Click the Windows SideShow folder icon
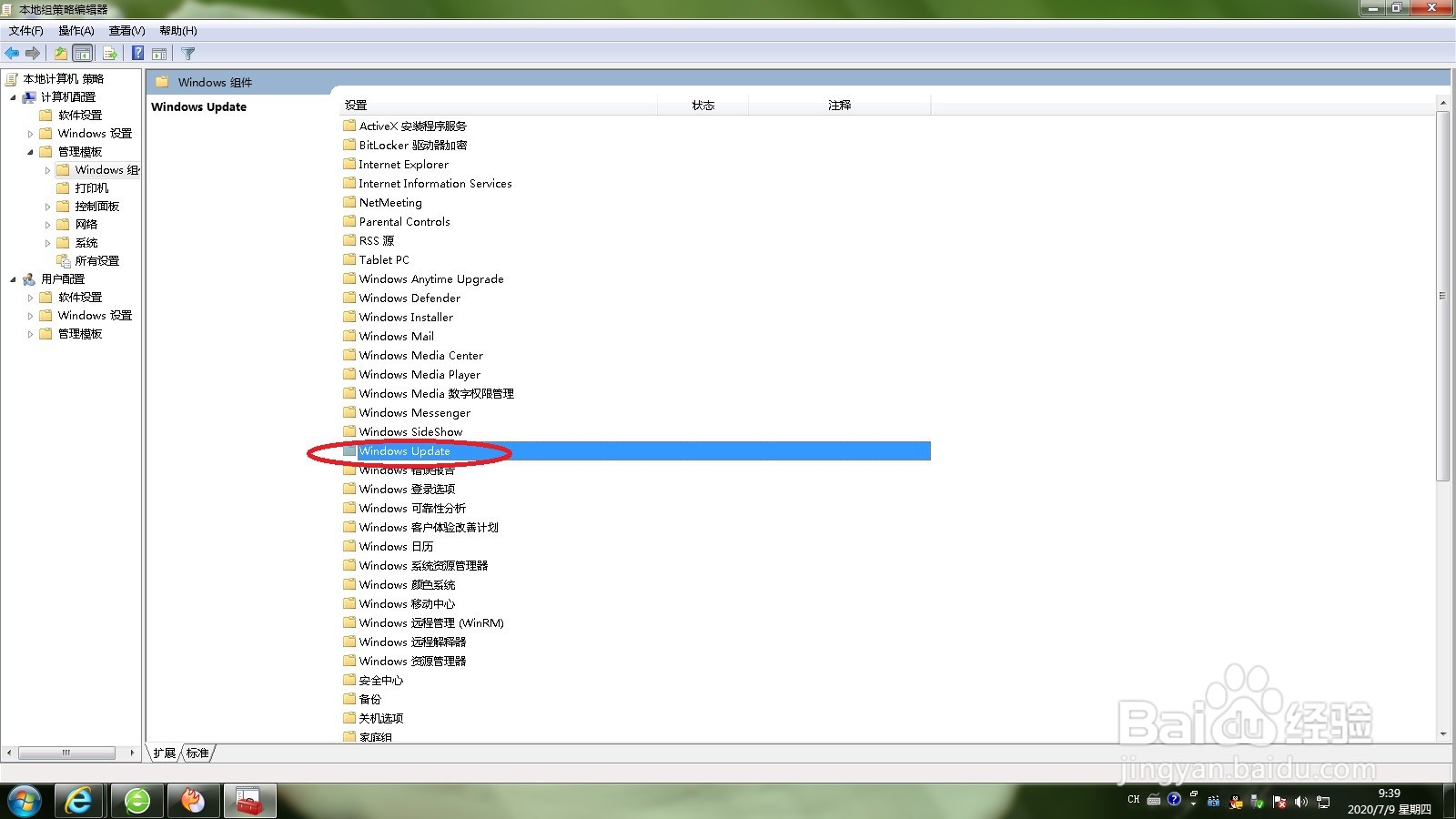The height and width of the screenshot is (819, 1456). [x=349, y=431]
